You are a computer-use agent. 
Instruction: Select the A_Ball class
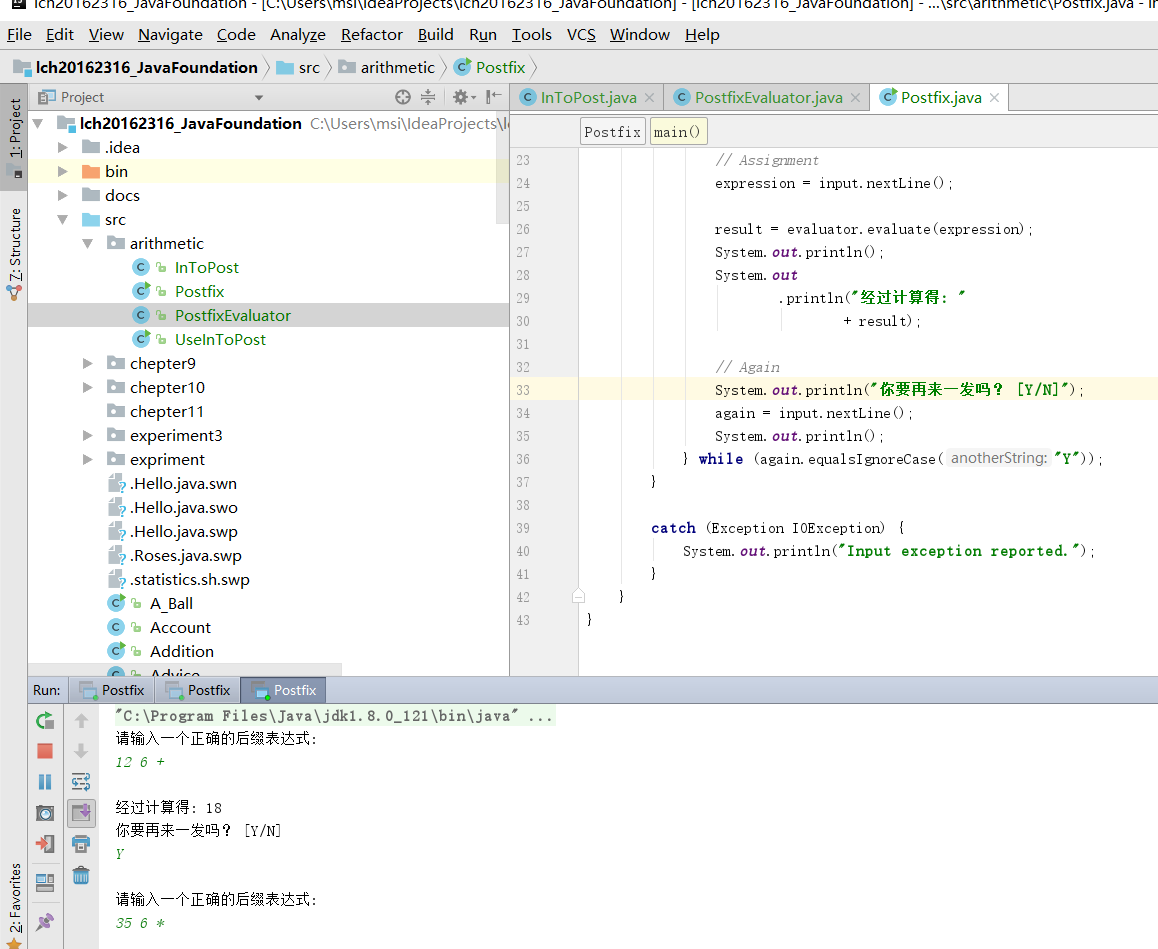click(171, 603)
